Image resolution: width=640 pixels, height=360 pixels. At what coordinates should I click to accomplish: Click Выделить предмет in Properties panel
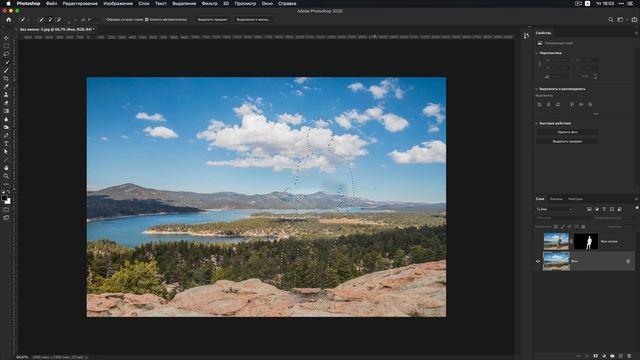click(567, 142)
